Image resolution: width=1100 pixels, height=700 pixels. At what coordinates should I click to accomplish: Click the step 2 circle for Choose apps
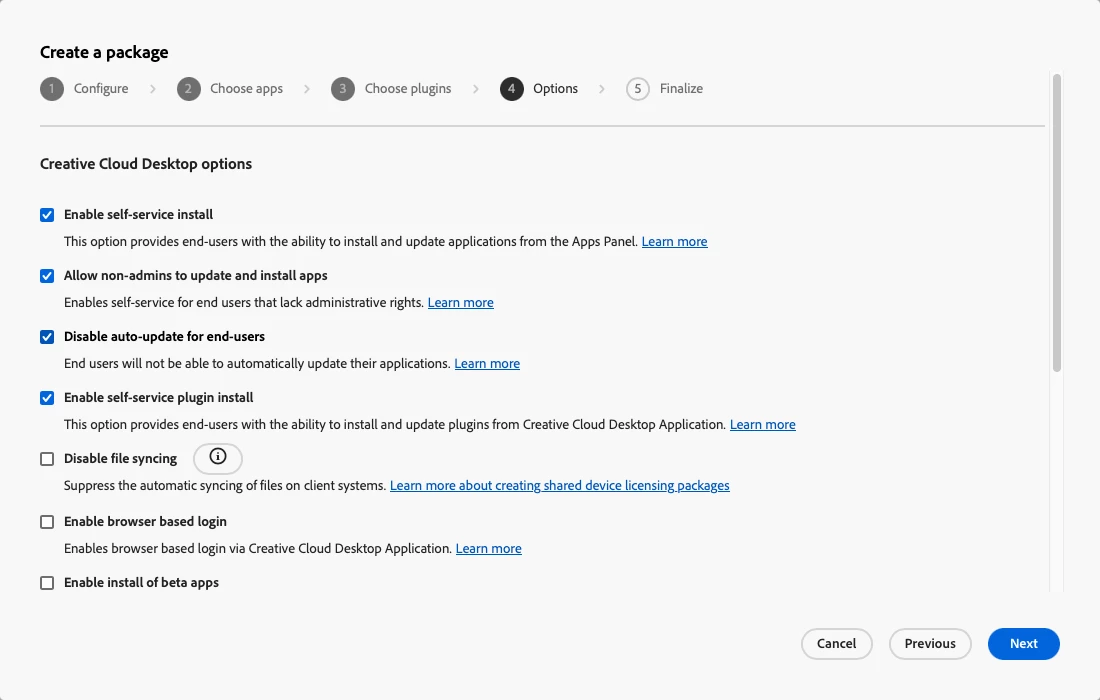click(x=189, y=89)
